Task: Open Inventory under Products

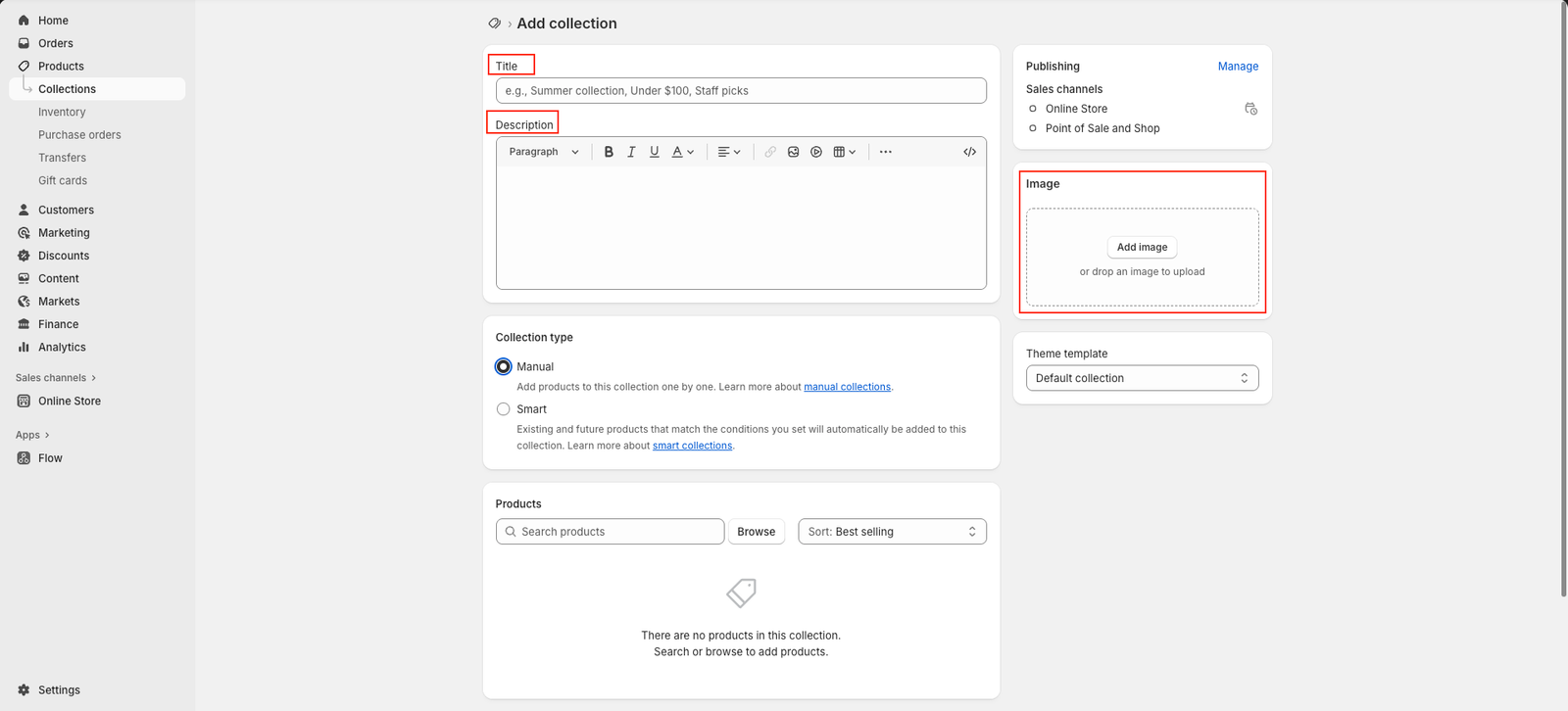Action: tap(62, 112)
